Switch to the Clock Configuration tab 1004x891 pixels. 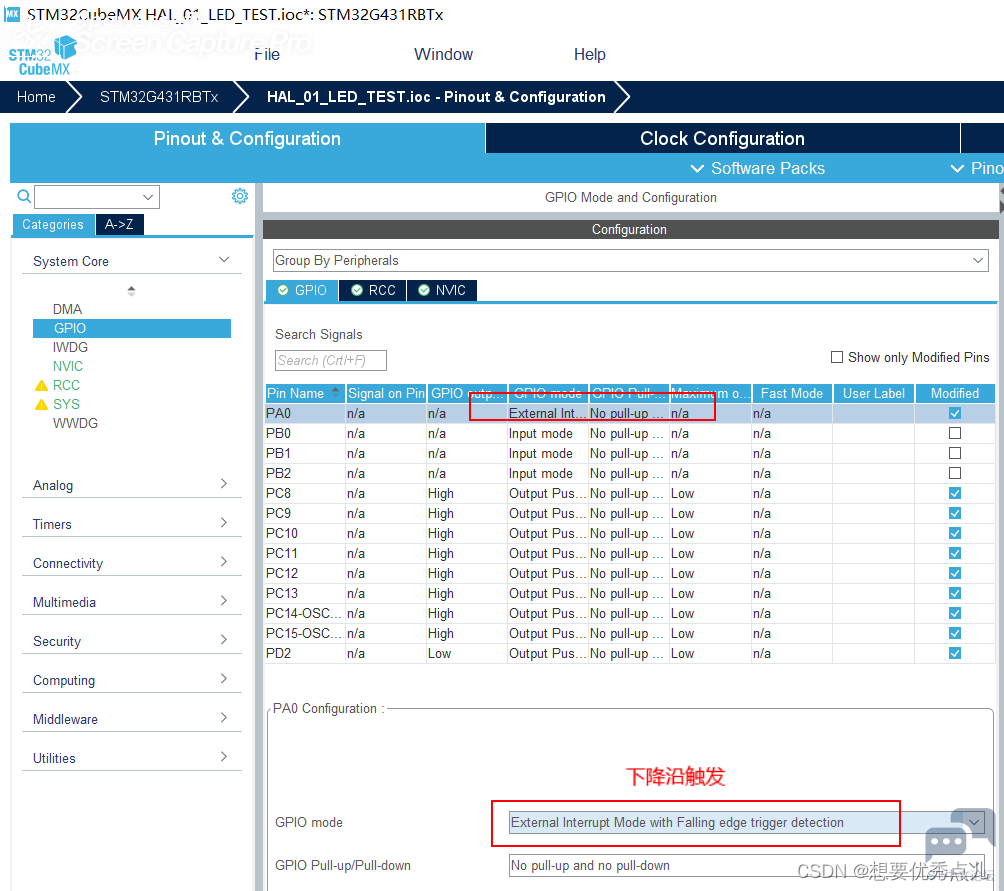722,138
